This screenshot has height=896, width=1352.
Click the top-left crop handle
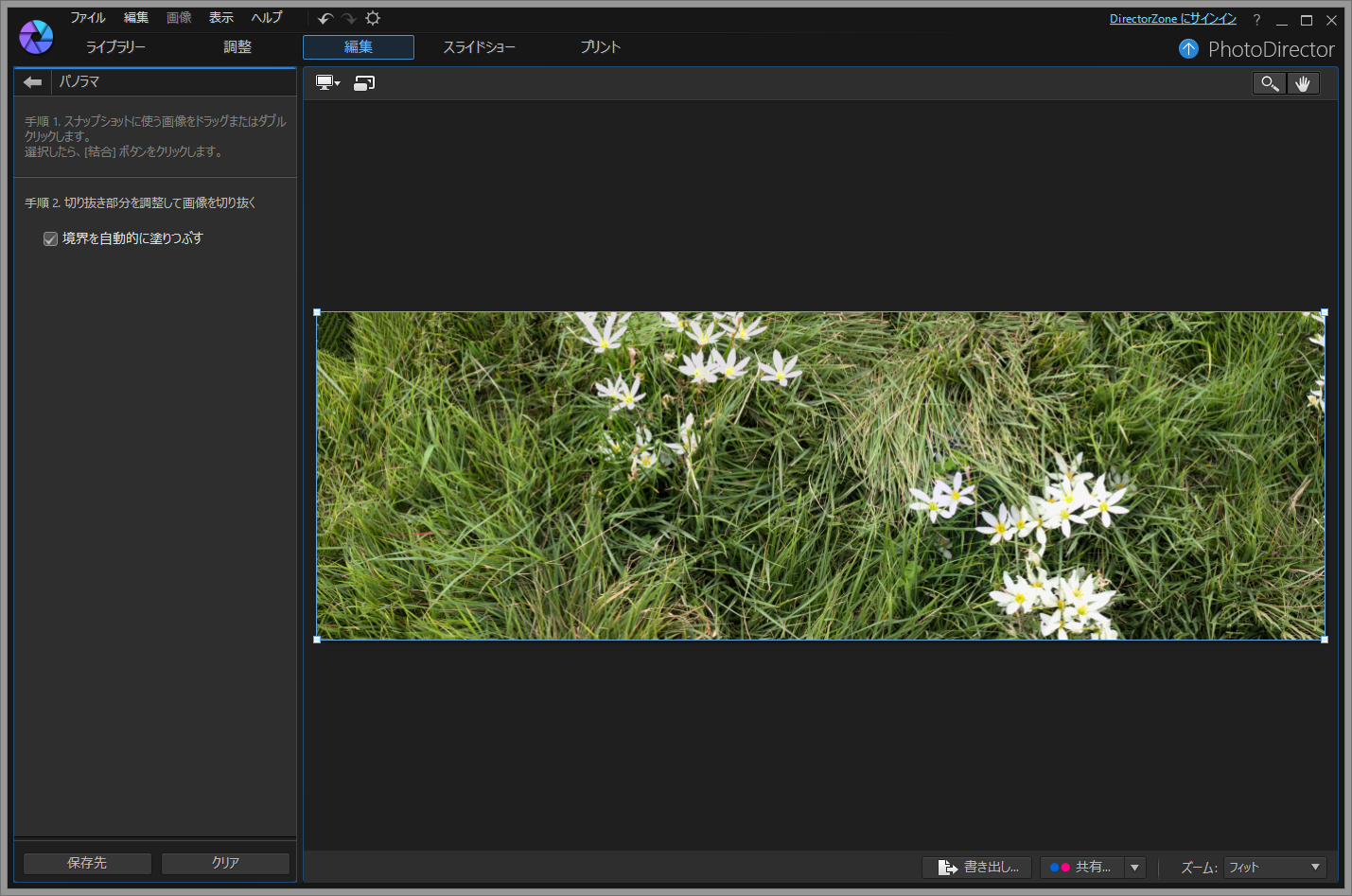317,312
